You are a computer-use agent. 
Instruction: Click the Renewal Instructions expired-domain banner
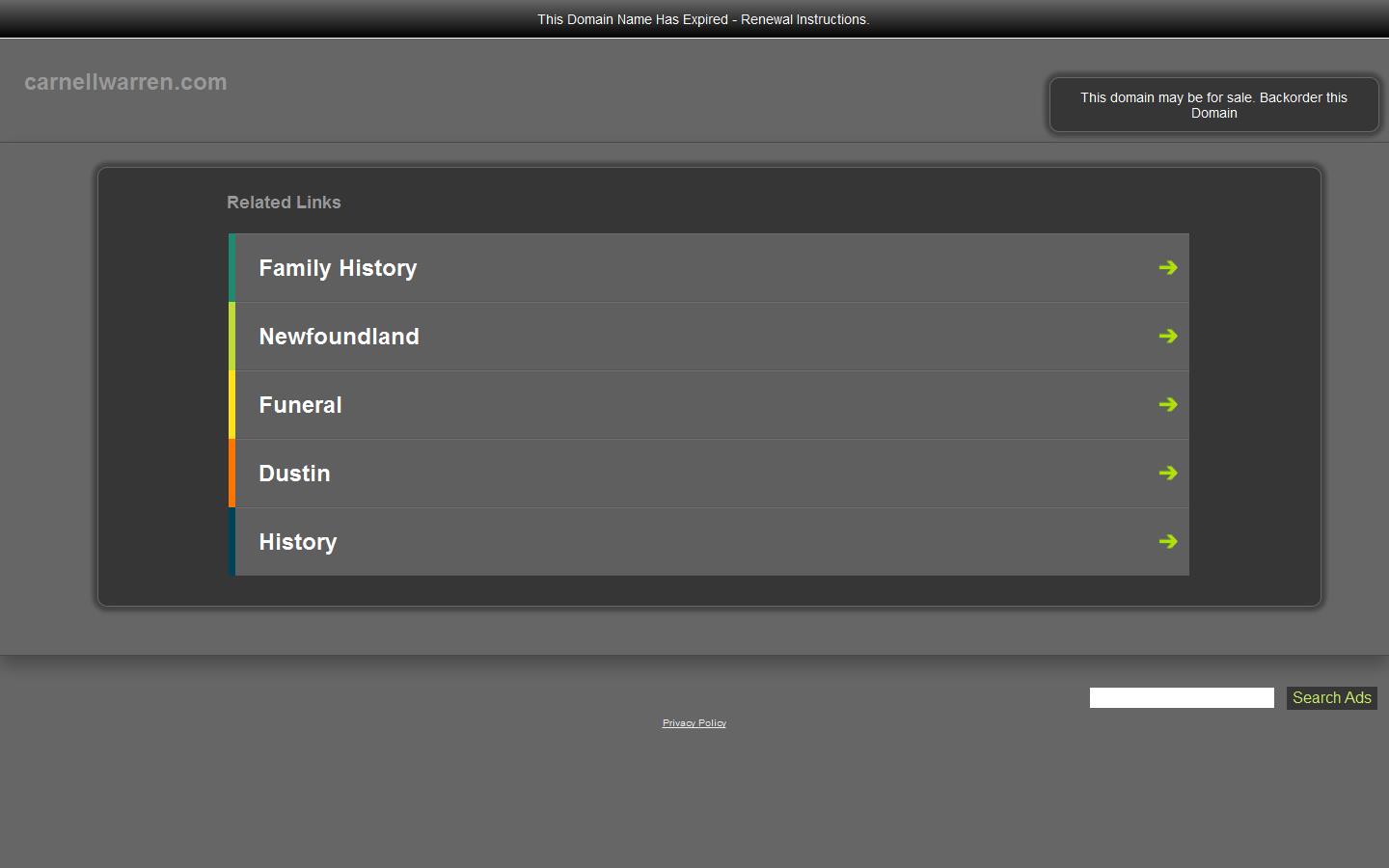(x=703, y=19)
